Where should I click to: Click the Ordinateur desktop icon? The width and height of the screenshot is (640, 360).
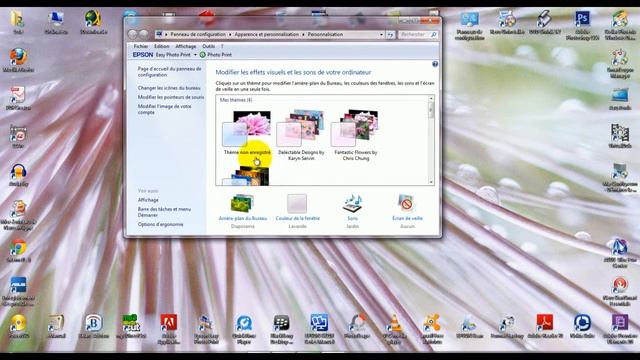[x=56, y=22]
